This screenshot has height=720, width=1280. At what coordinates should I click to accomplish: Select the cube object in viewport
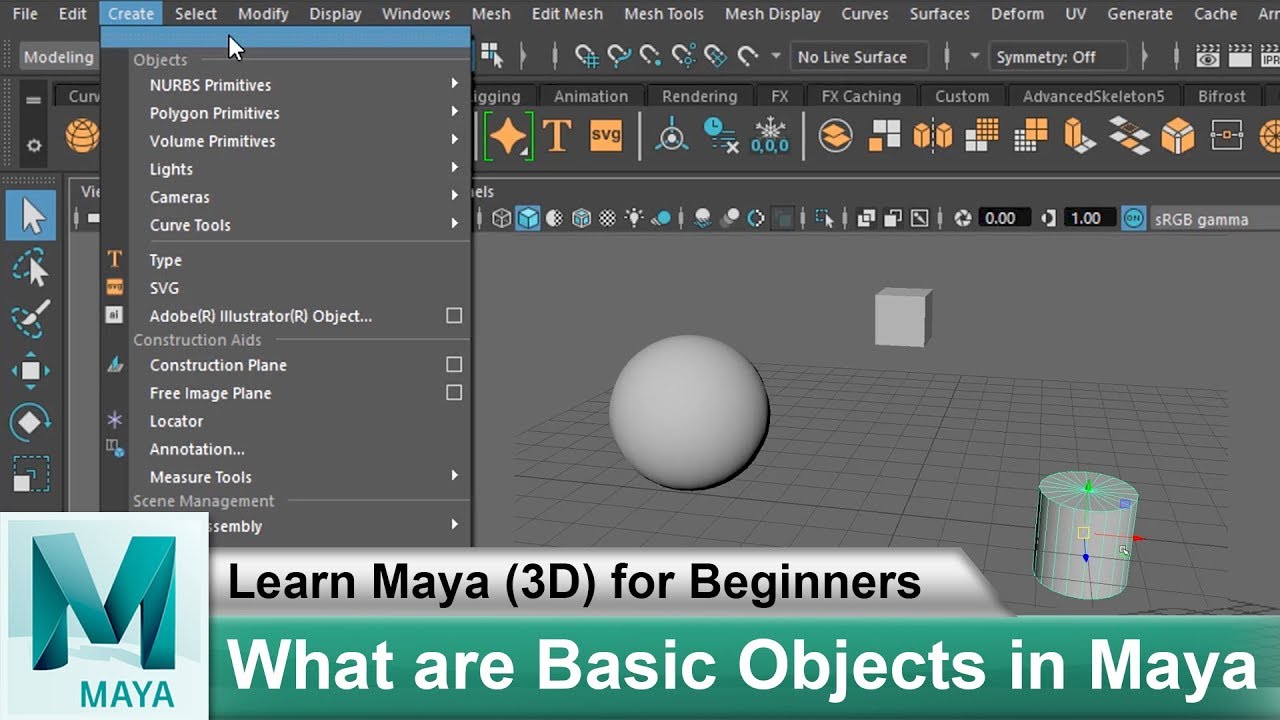pyautogui.click(x=903, y=317)
